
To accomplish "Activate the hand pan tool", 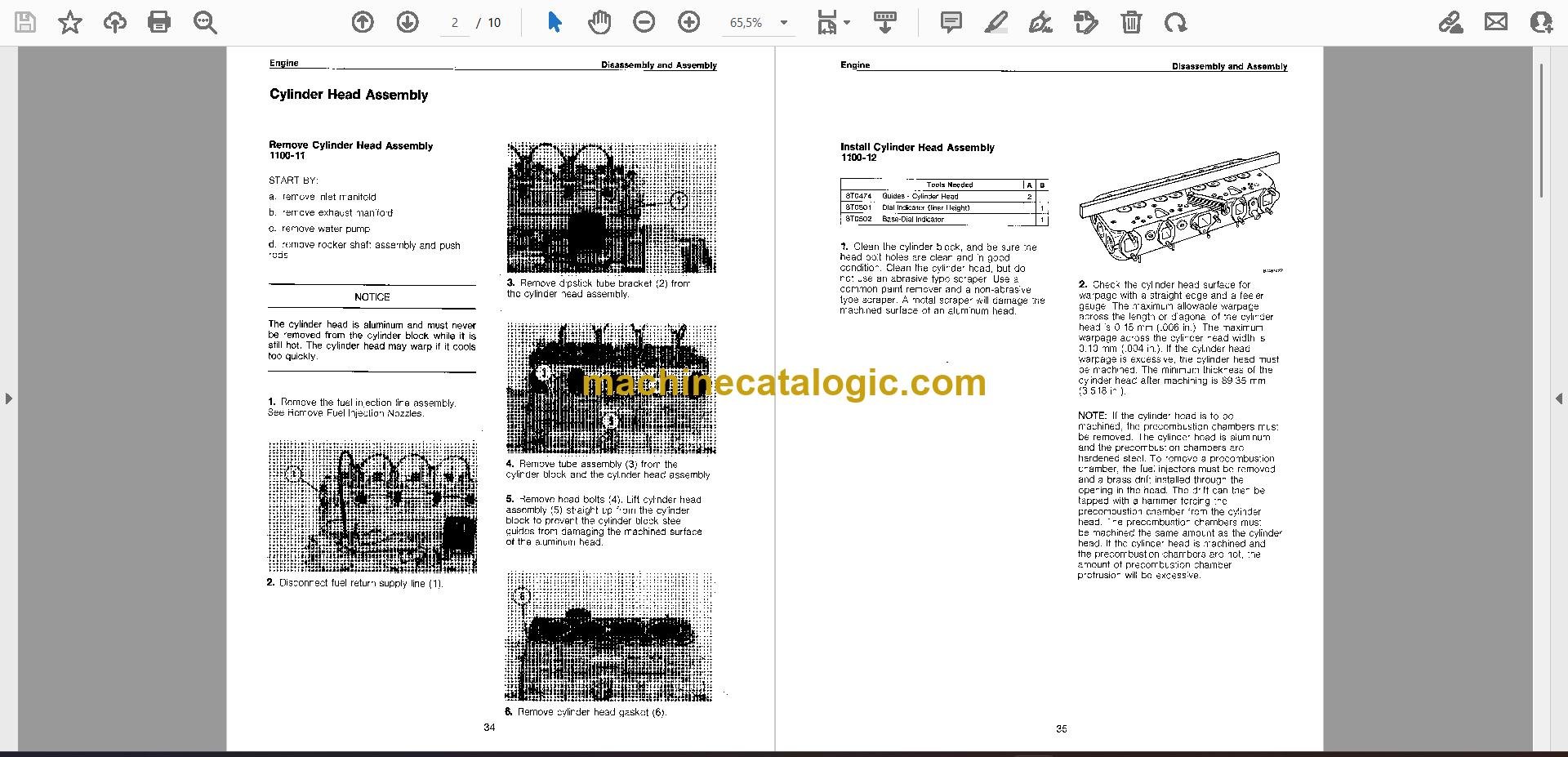I will point(599,22).
